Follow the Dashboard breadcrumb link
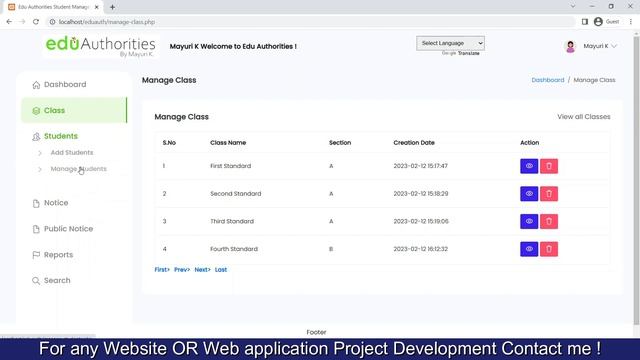This screenshot has width=640, height=360. (x=547, y=80)
